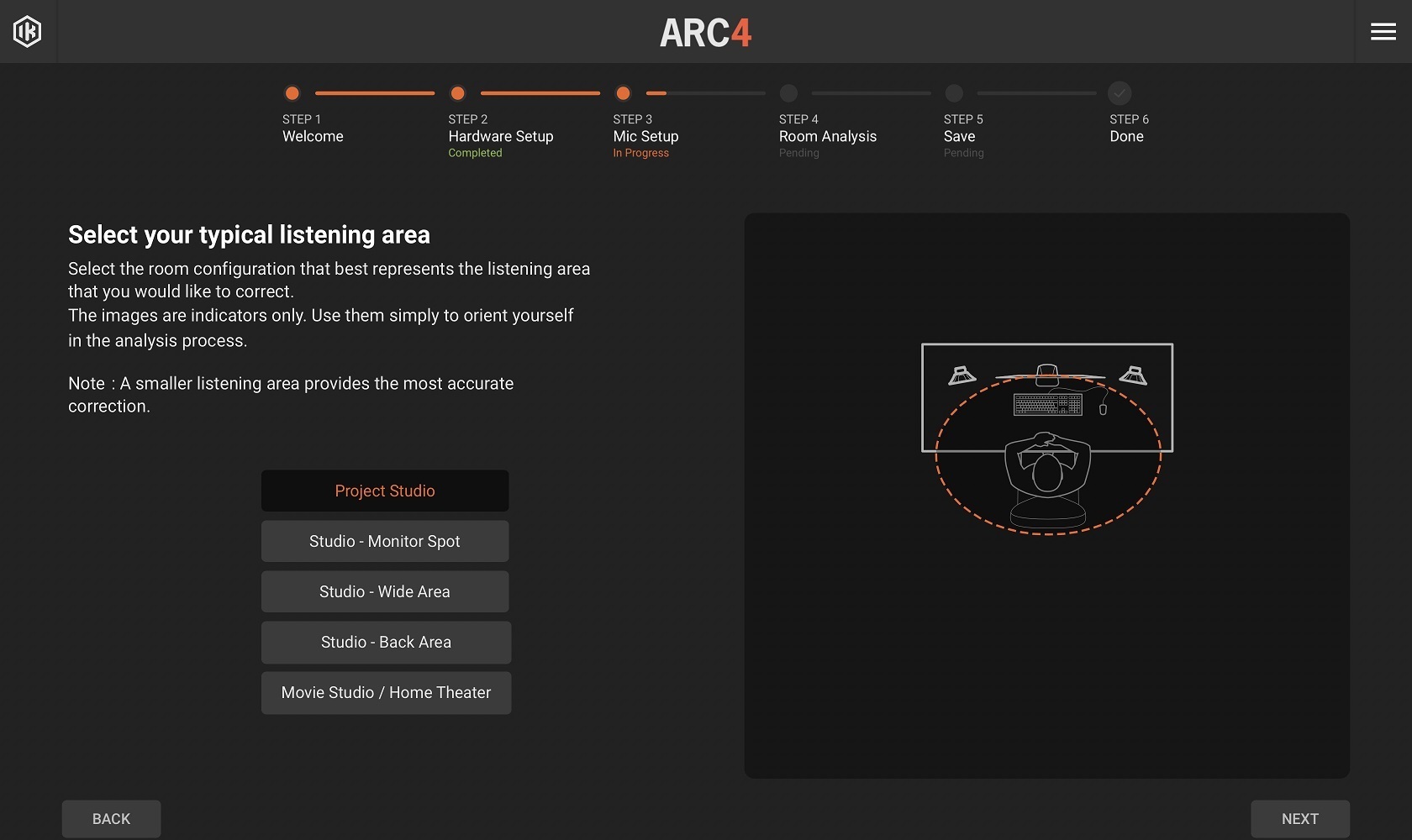
Task: Click the Mic Setup step label
Action: click(x=645, y=136)
